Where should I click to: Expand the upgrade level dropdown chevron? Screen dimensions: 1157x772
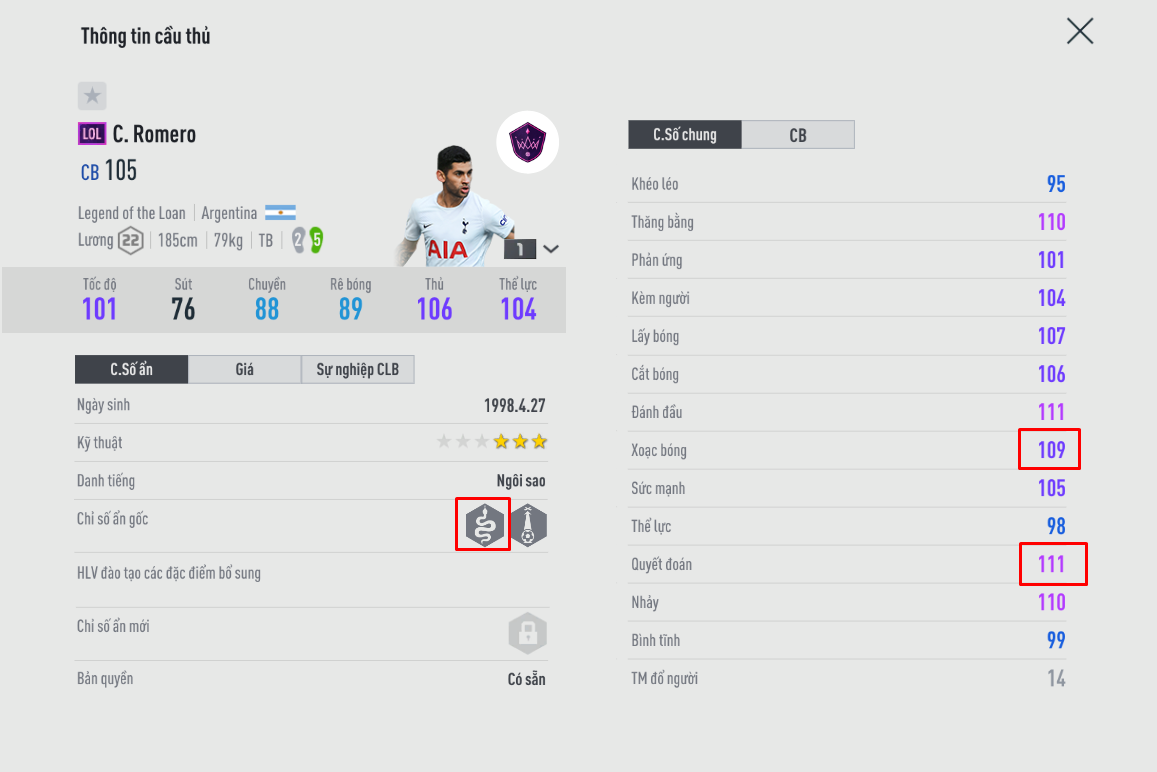pyautogui.click(x=550, y=249)
